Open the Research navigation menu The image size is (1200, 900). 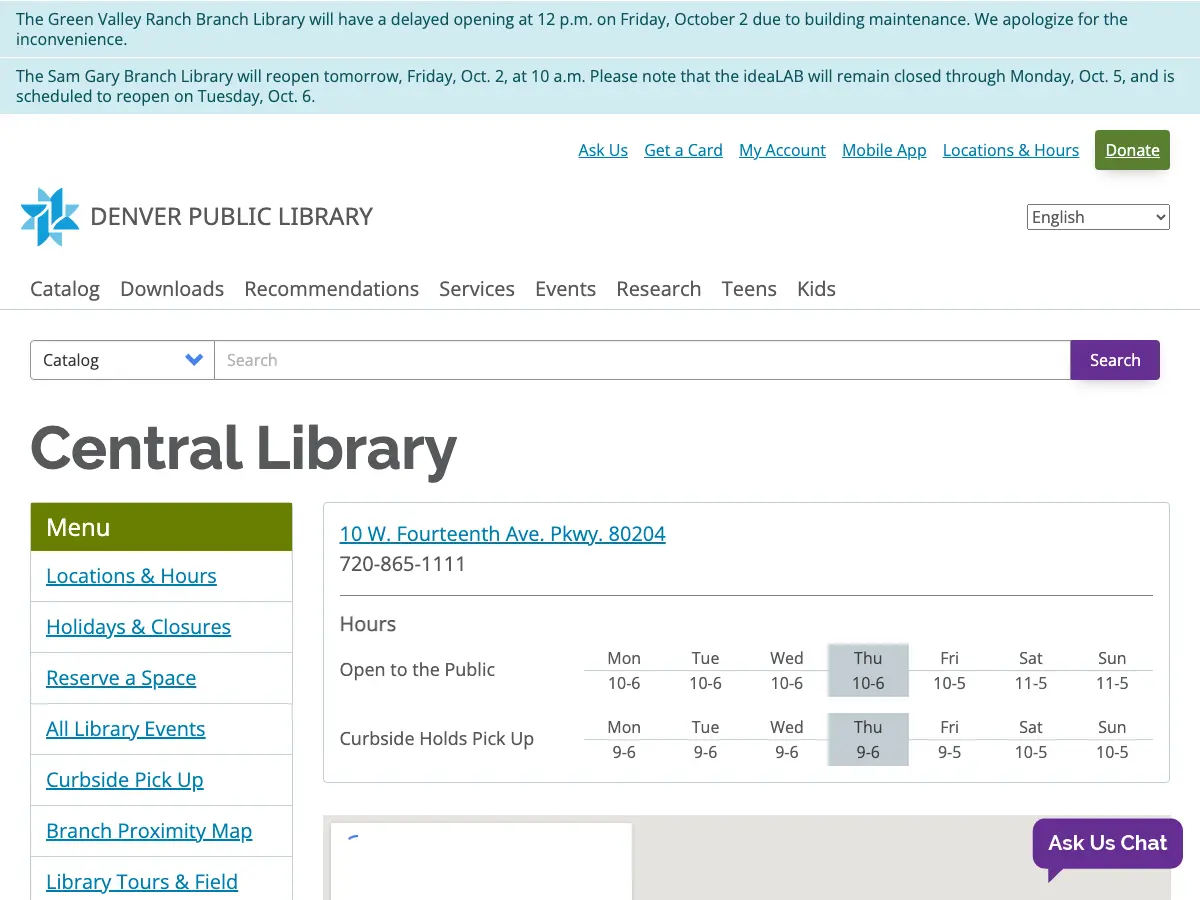tap(658, 289)
